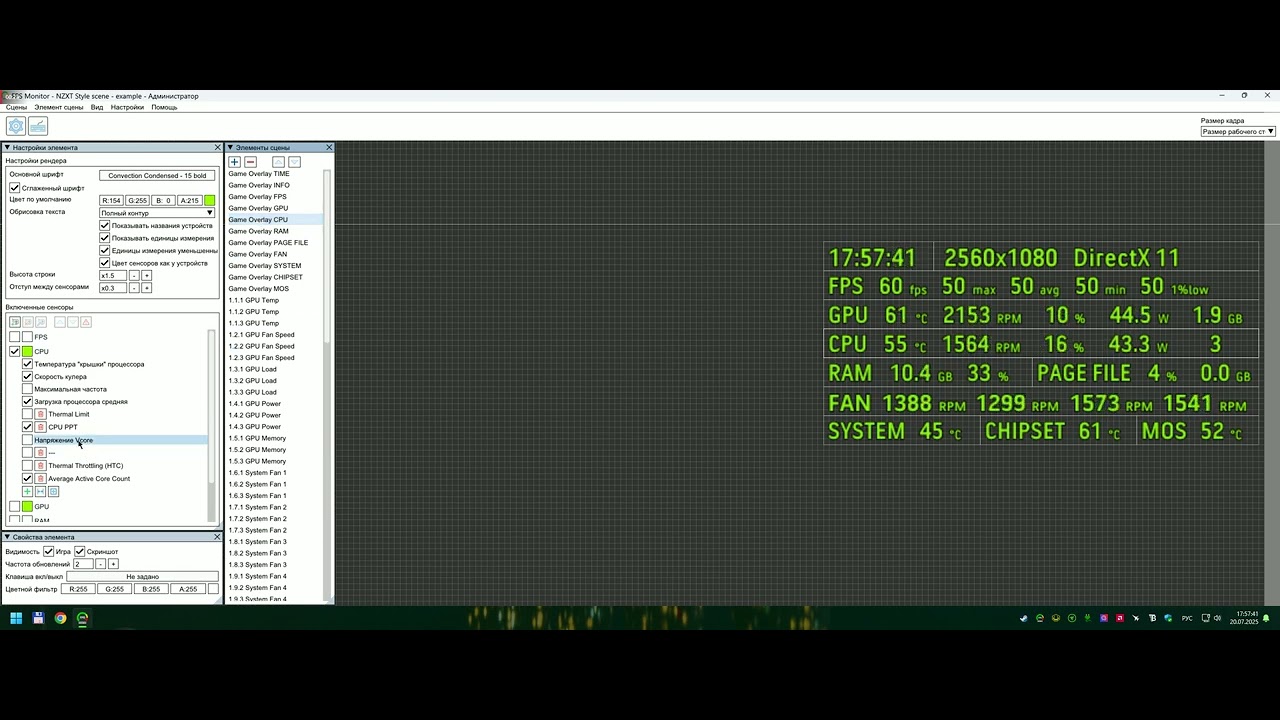The image size is (1280, 720).
Task: Toggle Цвет сенсоров как у устройств checkbox
Action: (x=105, y=263)
